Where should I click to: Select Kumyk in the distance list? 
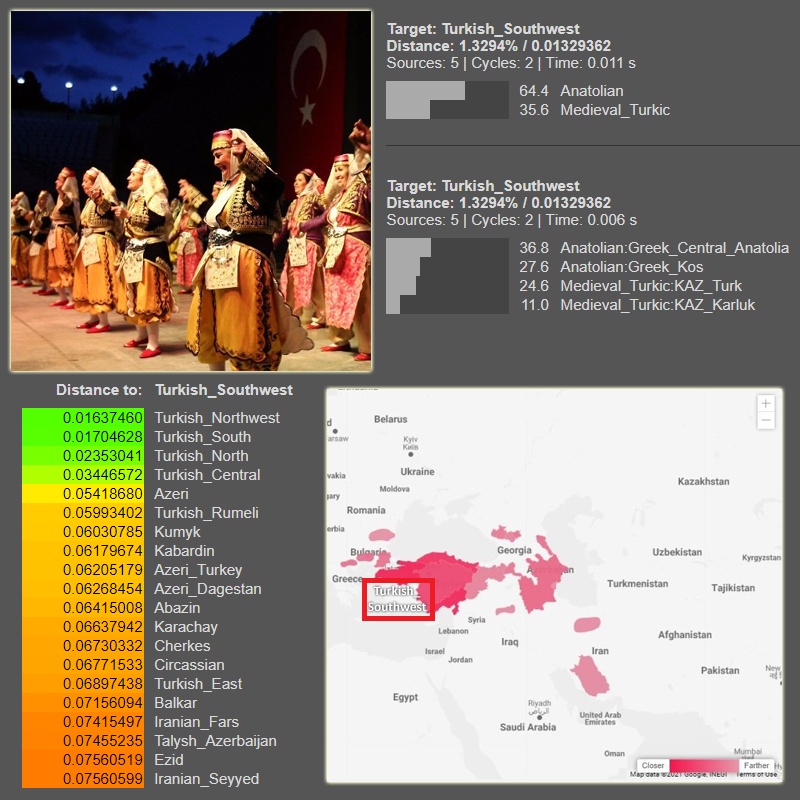(177, 532)
